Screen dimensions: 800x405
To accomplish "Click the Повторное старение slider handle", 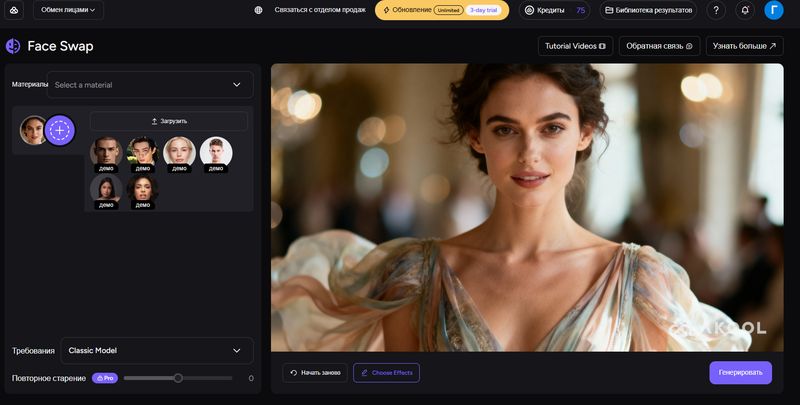I will point(178,378).
